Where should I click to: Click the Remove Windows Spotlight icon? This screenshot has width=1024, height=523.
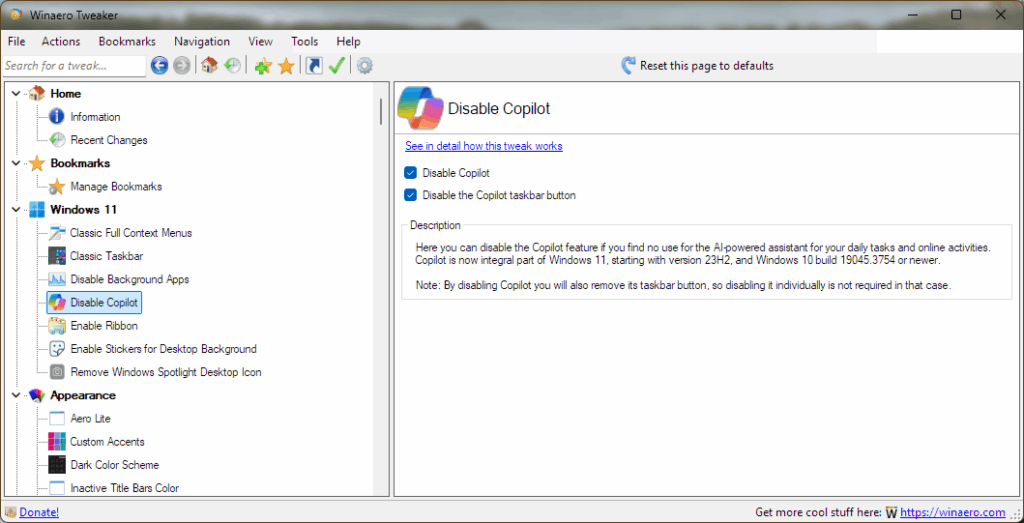pyautogui.click(x=57, y=372)
